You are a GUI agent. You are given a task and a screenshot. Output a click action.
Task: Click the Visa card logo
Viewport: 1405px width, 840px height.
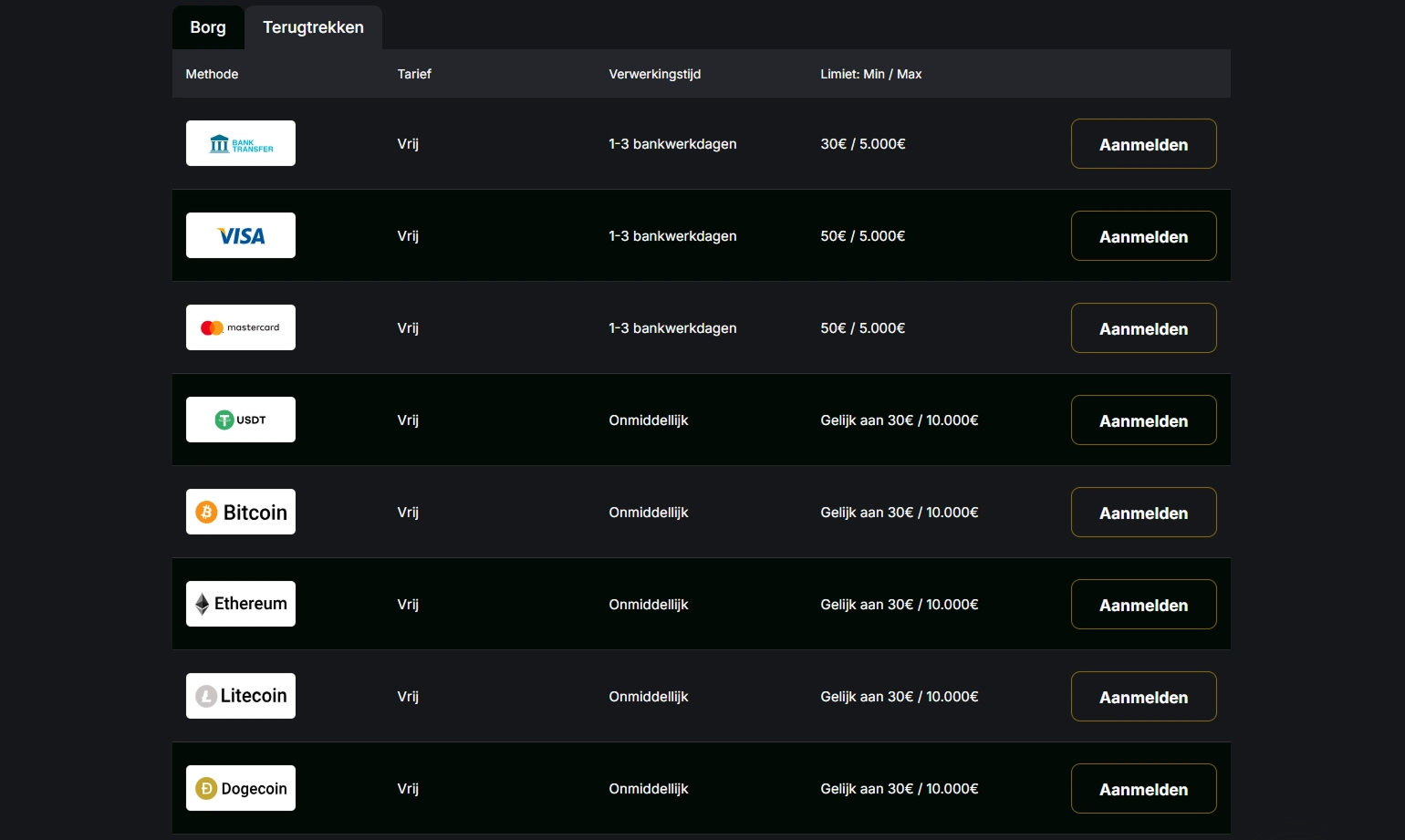coord(241,235)
